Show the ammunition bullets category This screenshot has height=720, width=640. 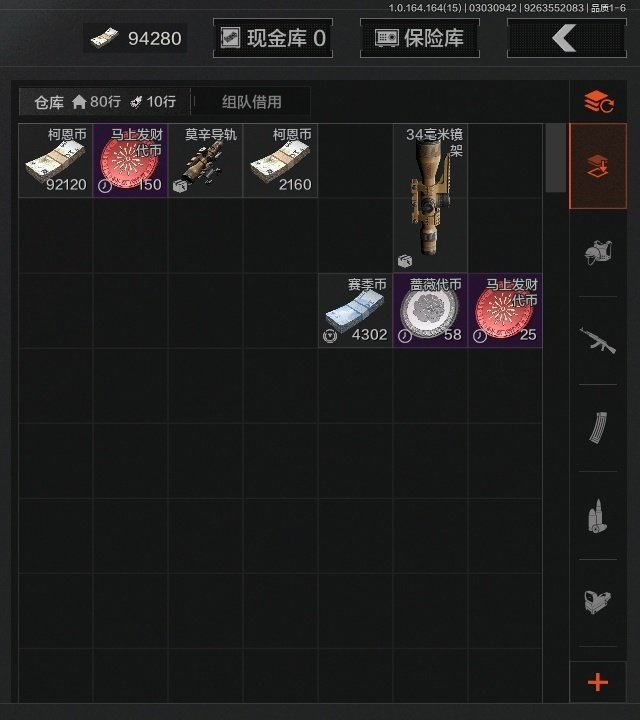[x=598, y=515]
